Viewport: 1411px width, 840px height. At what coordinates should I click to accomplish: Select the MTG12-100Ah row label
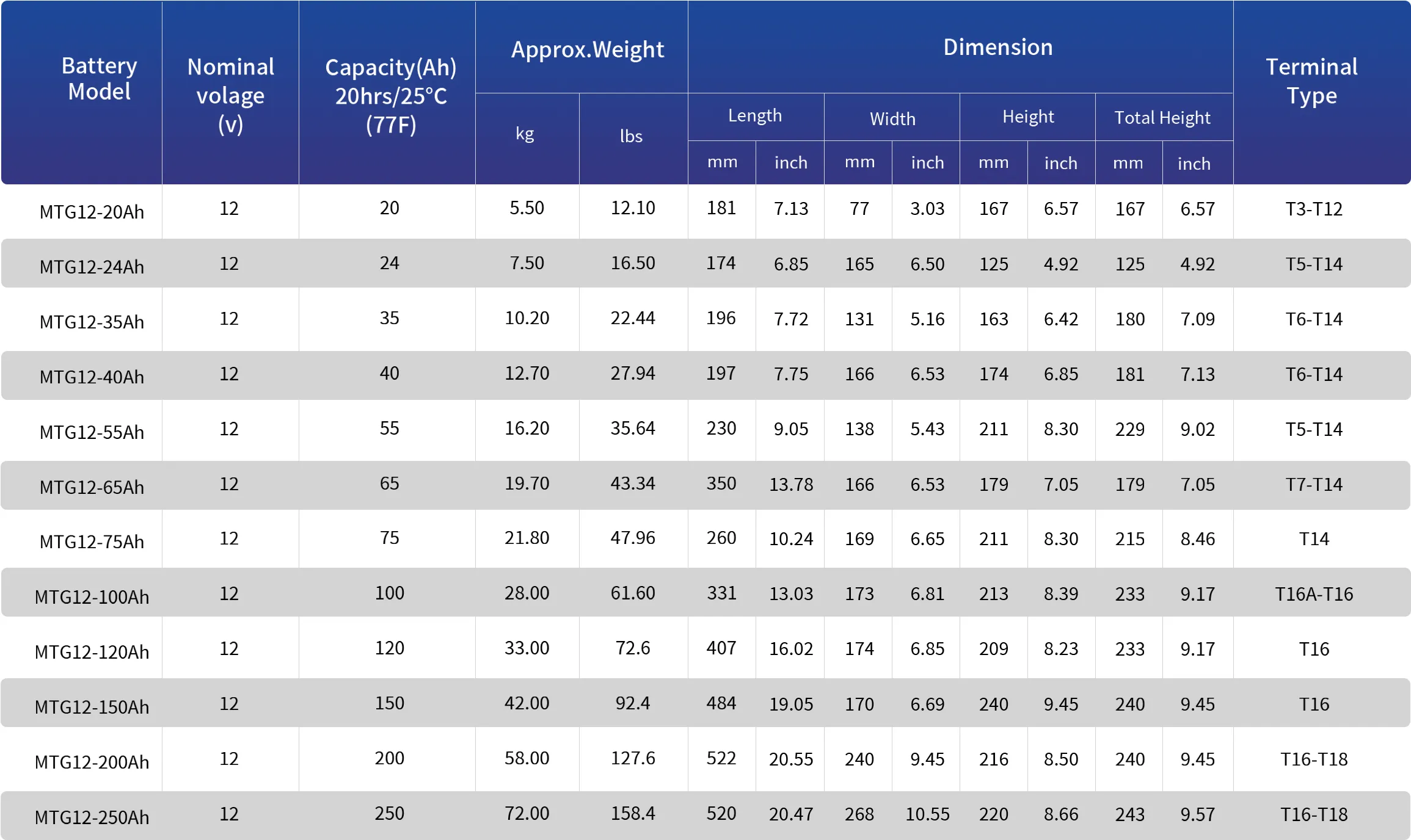92,596
